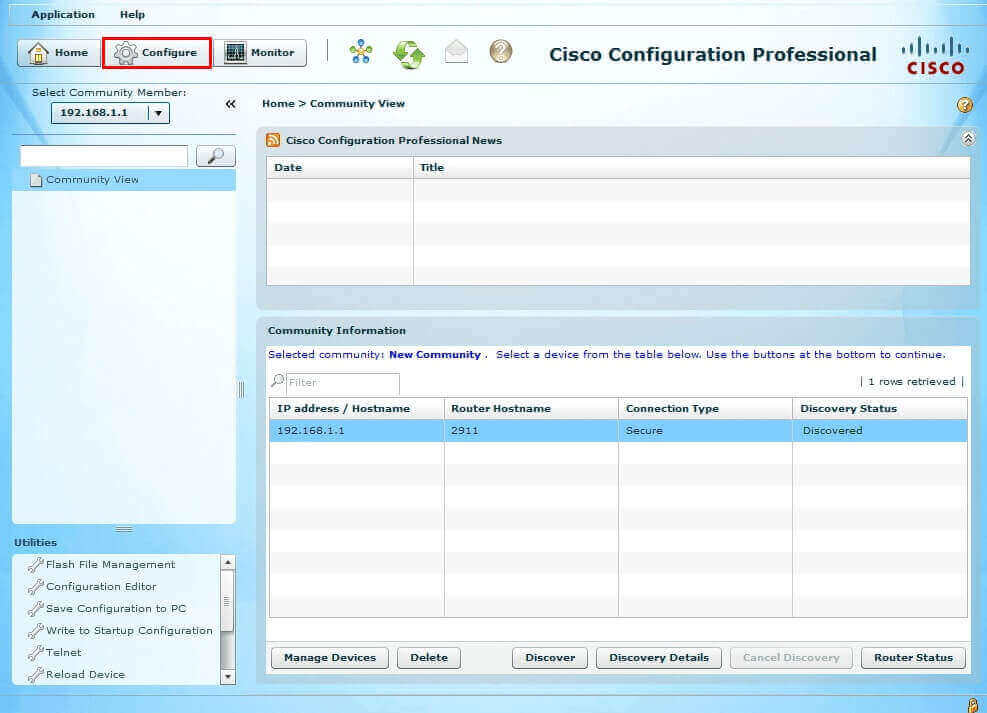Sort by IP address / Hostname column
The width and height of the screenshot is (987, 713).
pyautogui.click(x=357, y=409)
